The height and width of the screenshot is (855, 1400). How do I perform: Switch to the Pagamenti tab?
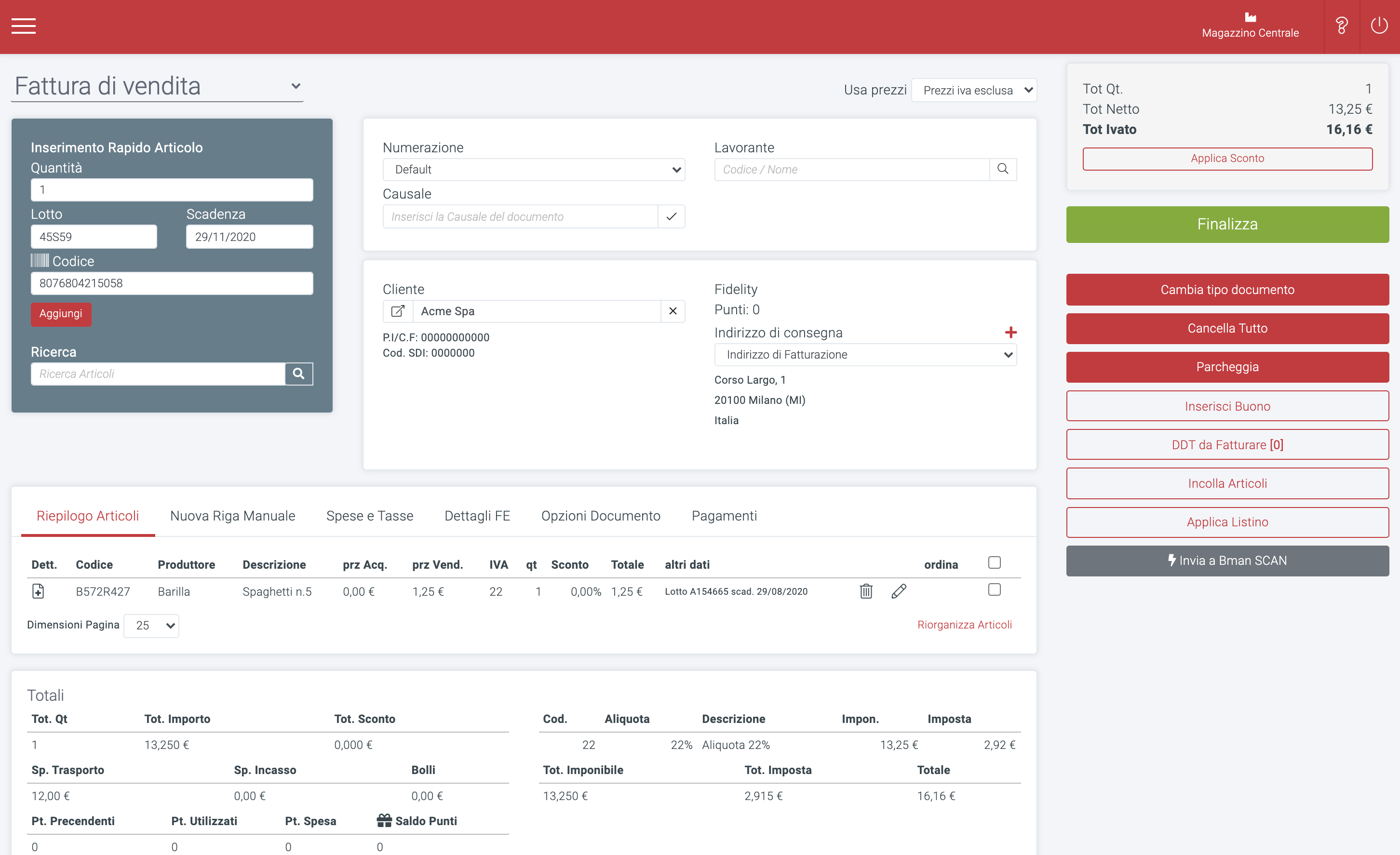click(724, 516)
